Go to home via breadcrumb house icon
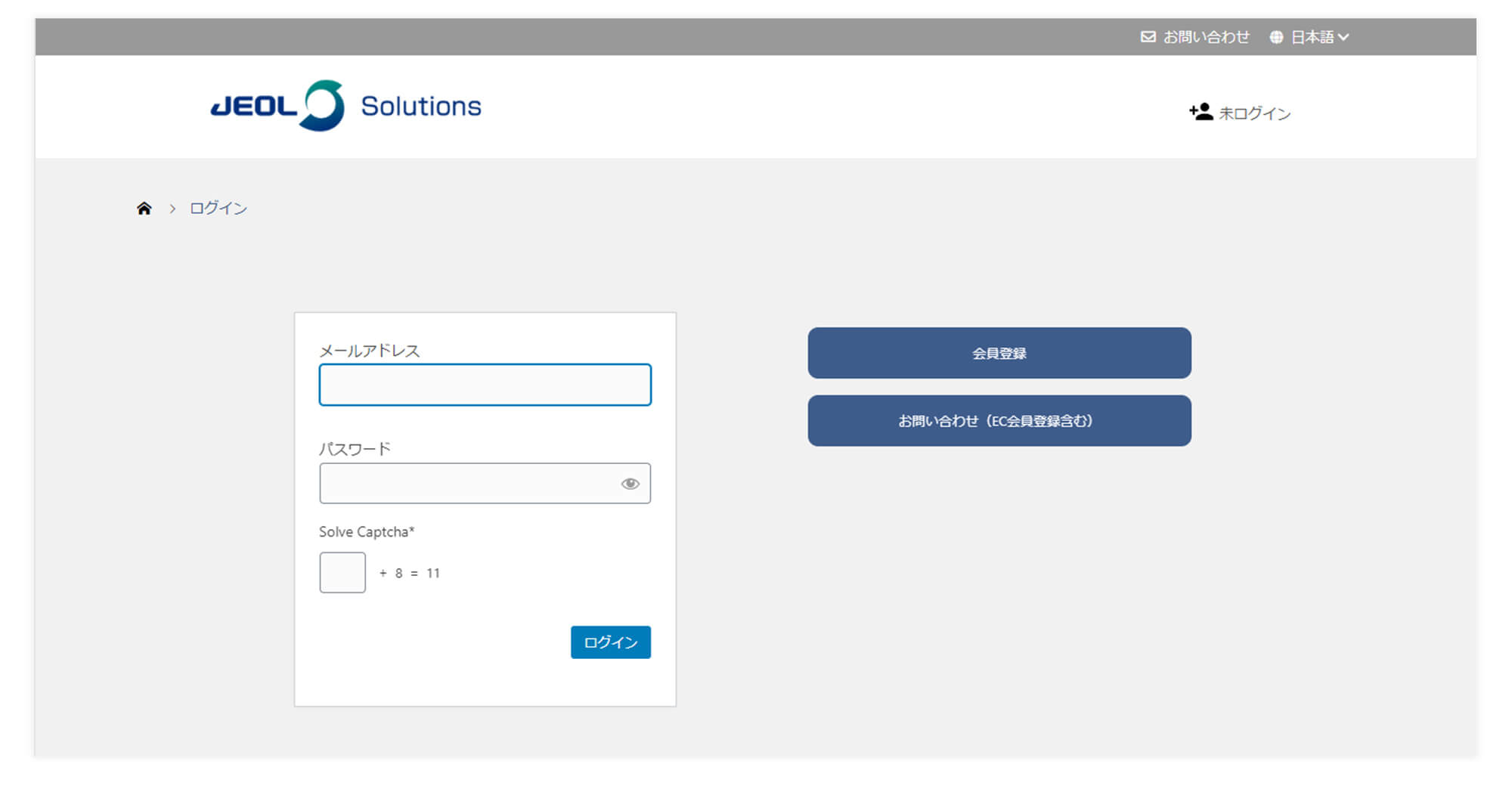1512x792 pixels. coord(144,209)
